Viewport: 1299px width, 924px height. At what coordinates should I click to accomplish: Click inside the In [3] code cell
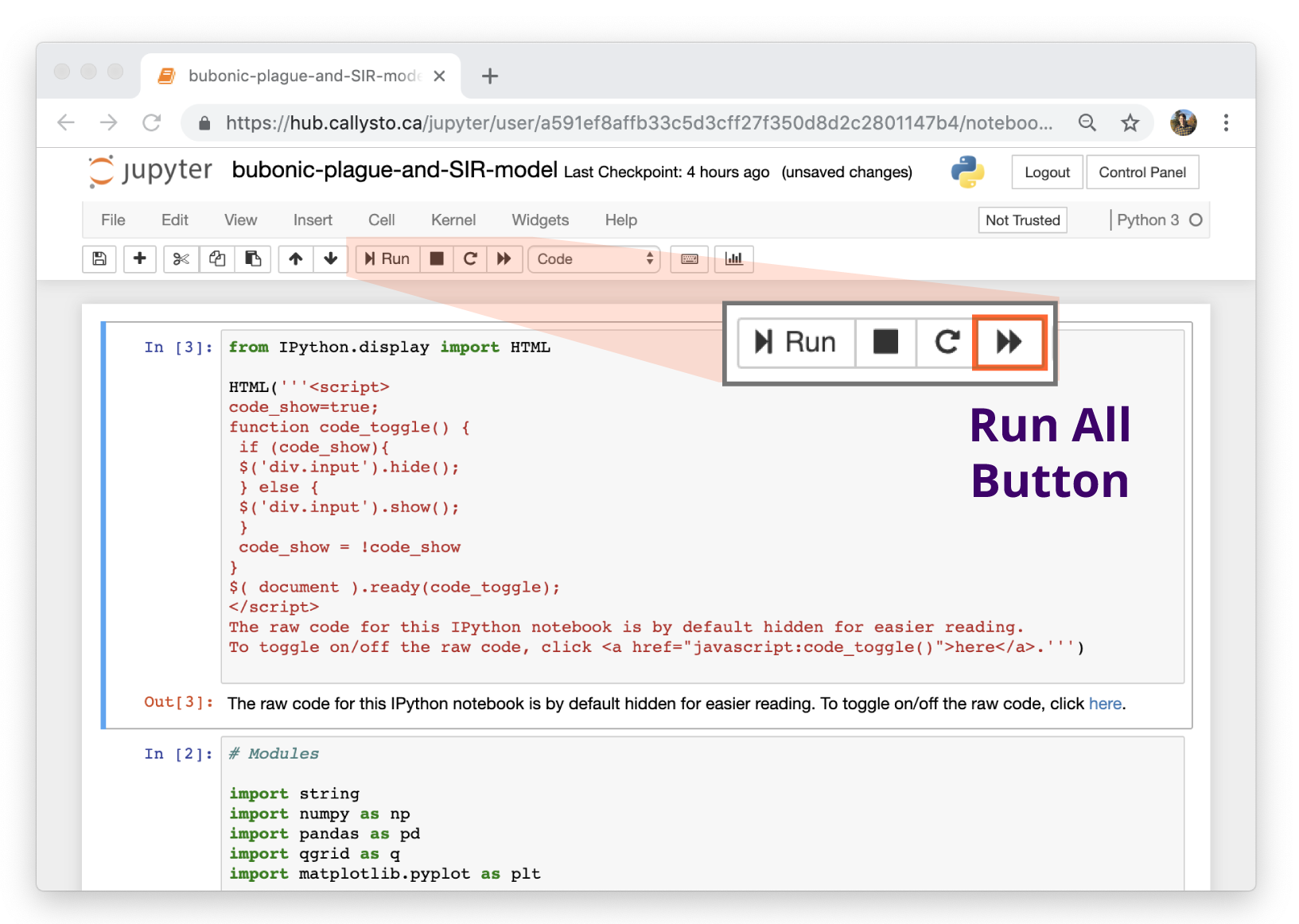(702, 507)
